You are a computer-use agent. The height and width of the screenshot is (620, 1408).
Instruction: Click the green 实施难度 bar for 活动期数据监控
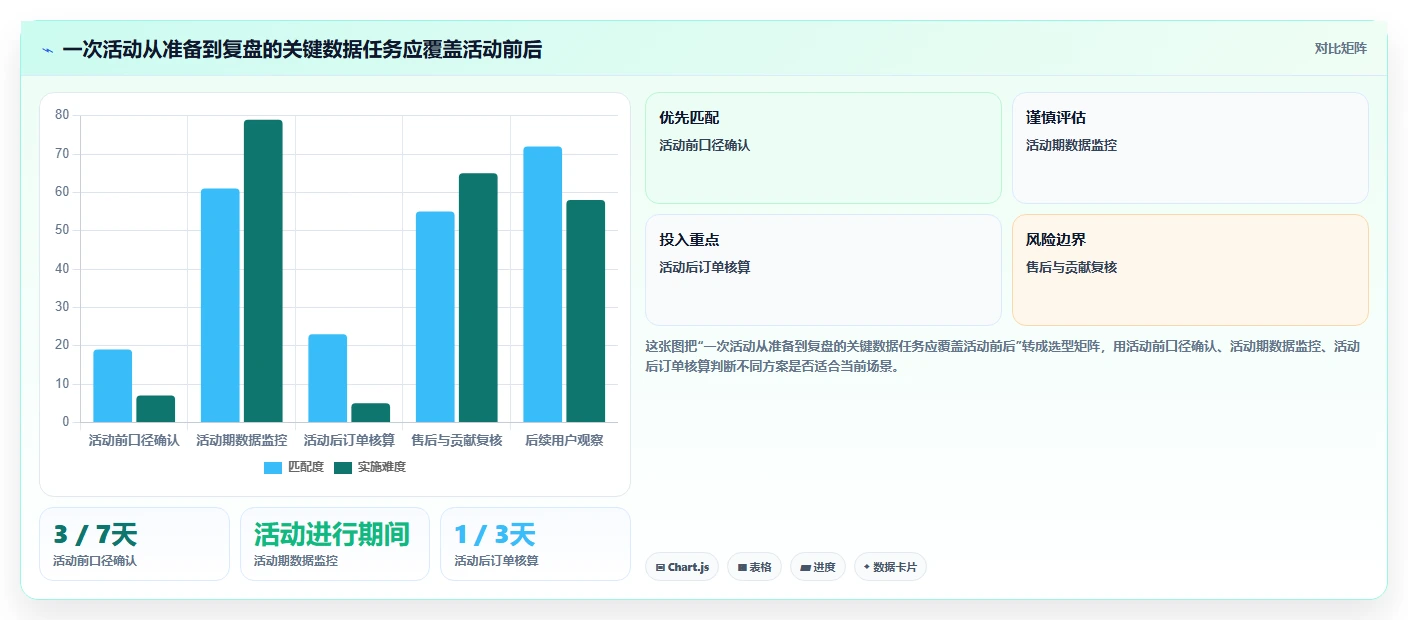click(x=263, y=271)
